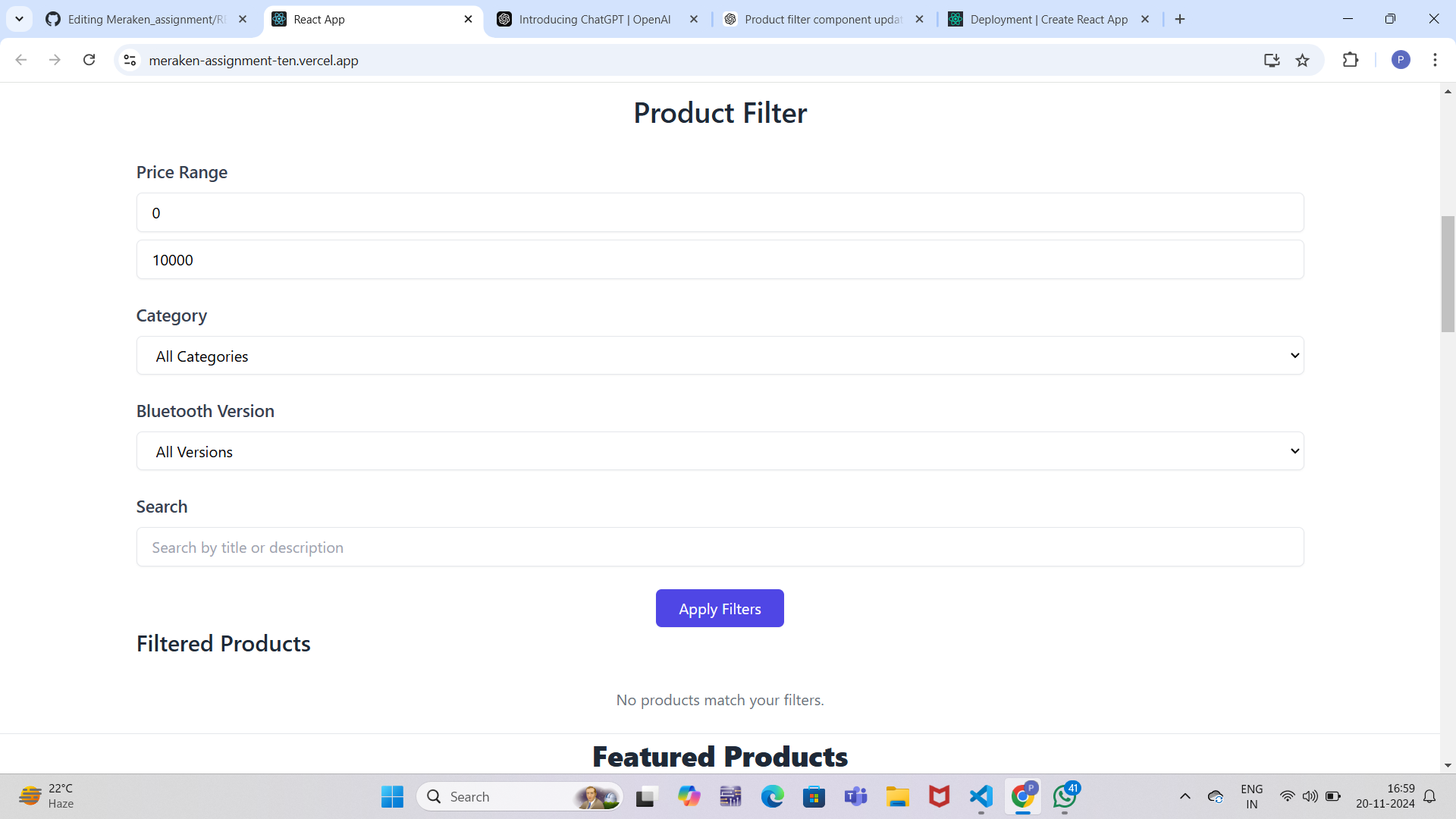Open Visual Studio Code from taskbar
1456x819 pixels.
[x=981, y=796]
